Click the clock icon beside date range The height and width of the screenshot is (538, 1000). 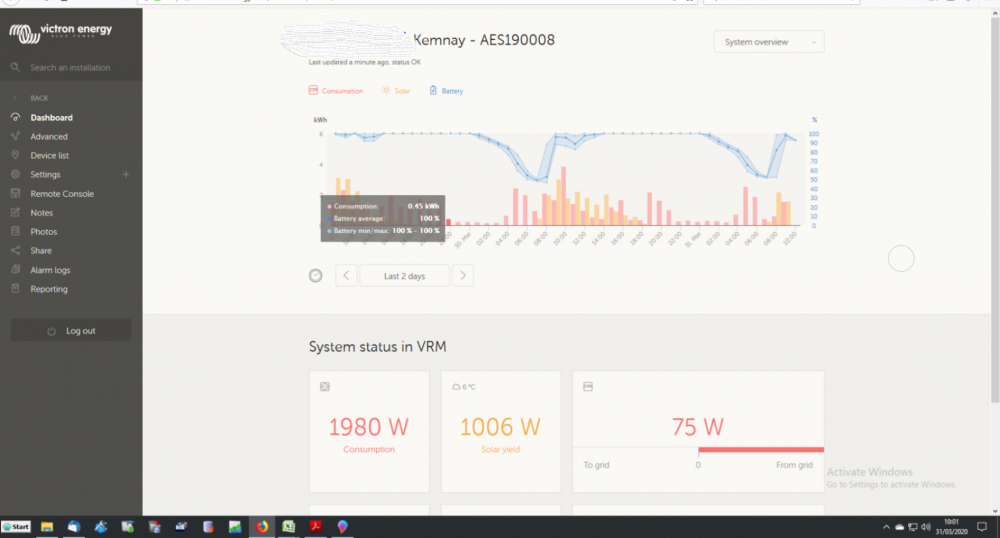(x=316, y=275)
